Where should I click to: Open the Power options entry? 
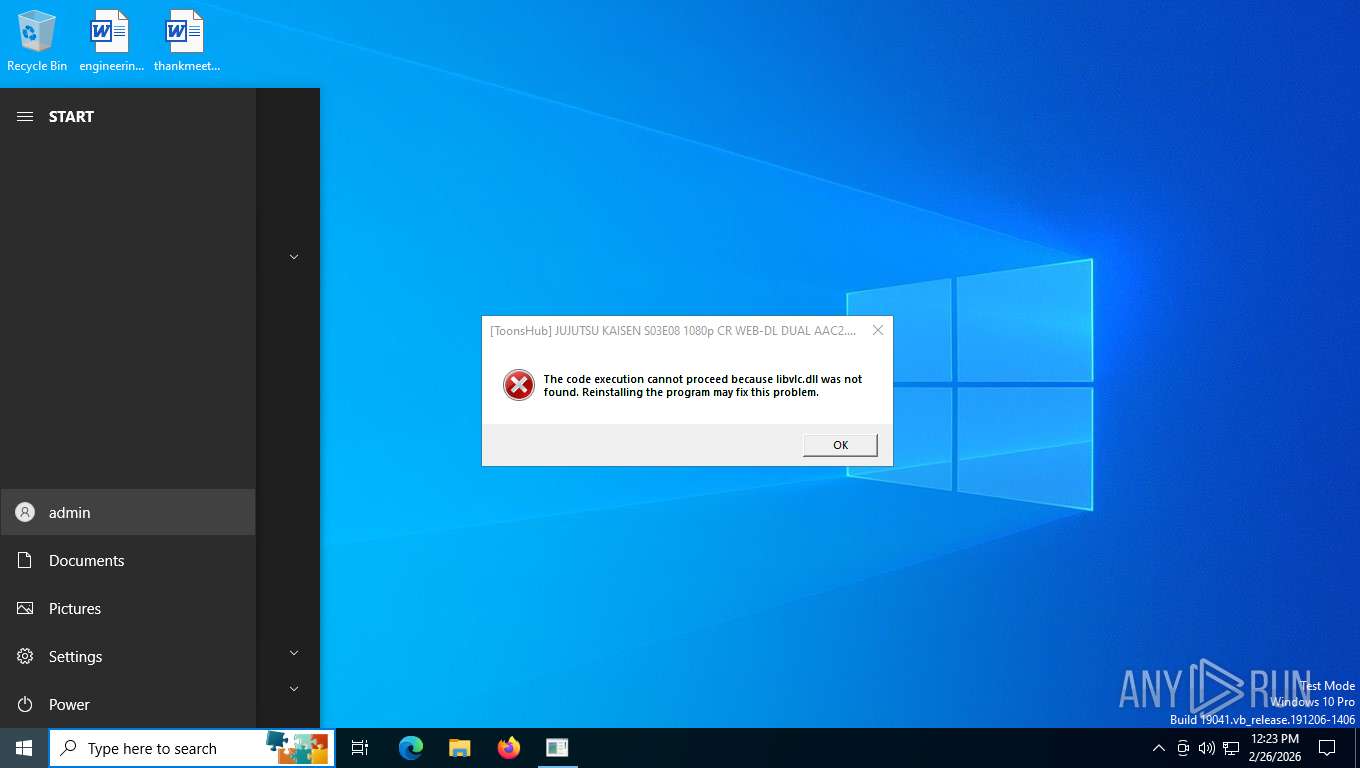click(128, 704)
